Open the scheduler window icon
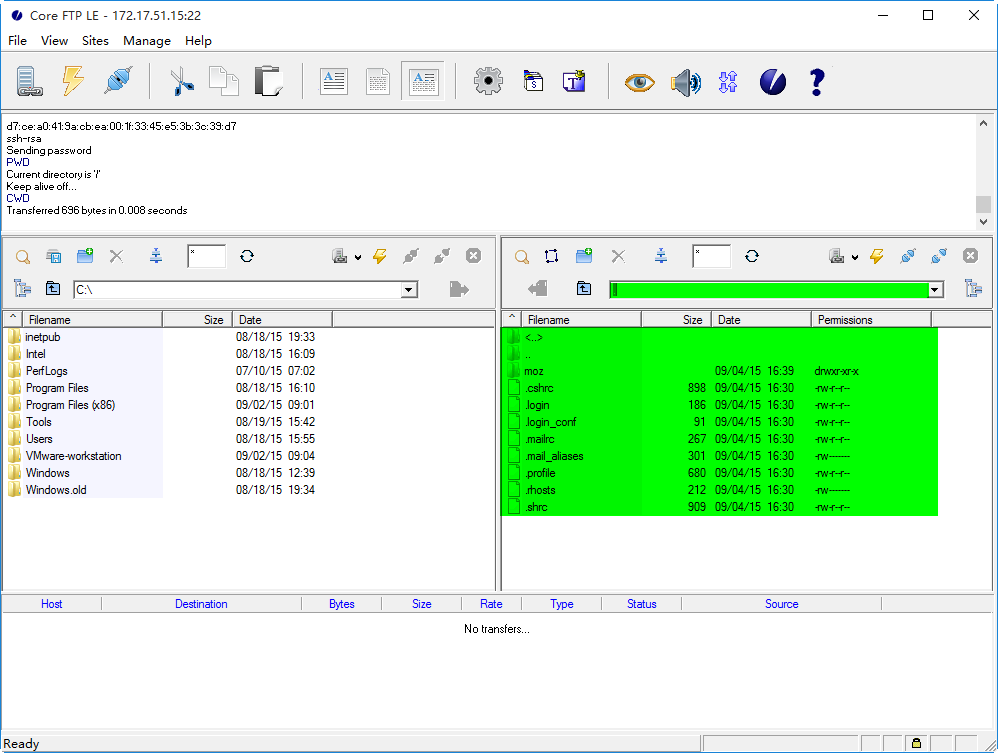This screenshot has width=998, height=753. coord(533,81)
